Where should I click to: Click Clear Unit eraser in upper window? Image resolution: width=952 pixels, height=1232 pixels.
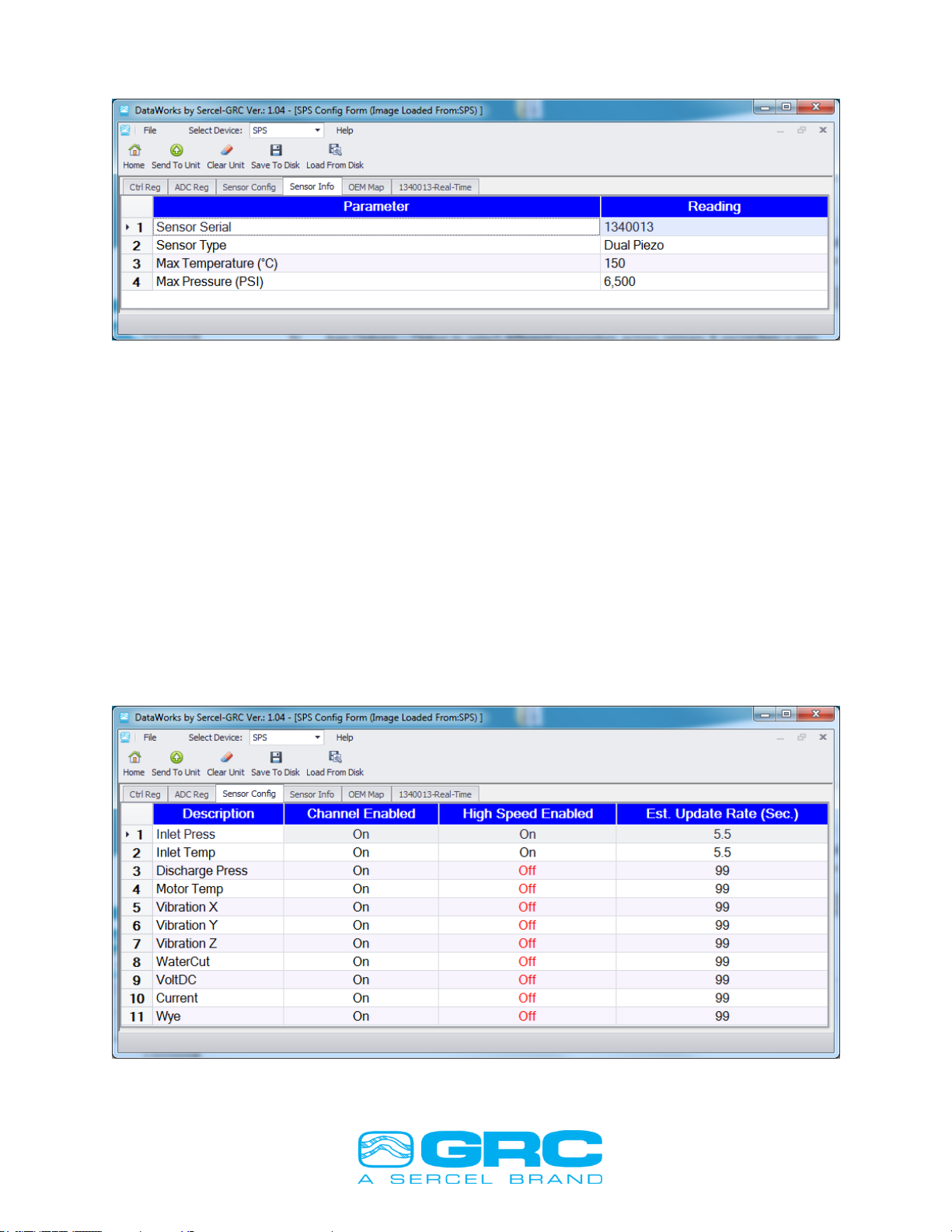[225, 156]
